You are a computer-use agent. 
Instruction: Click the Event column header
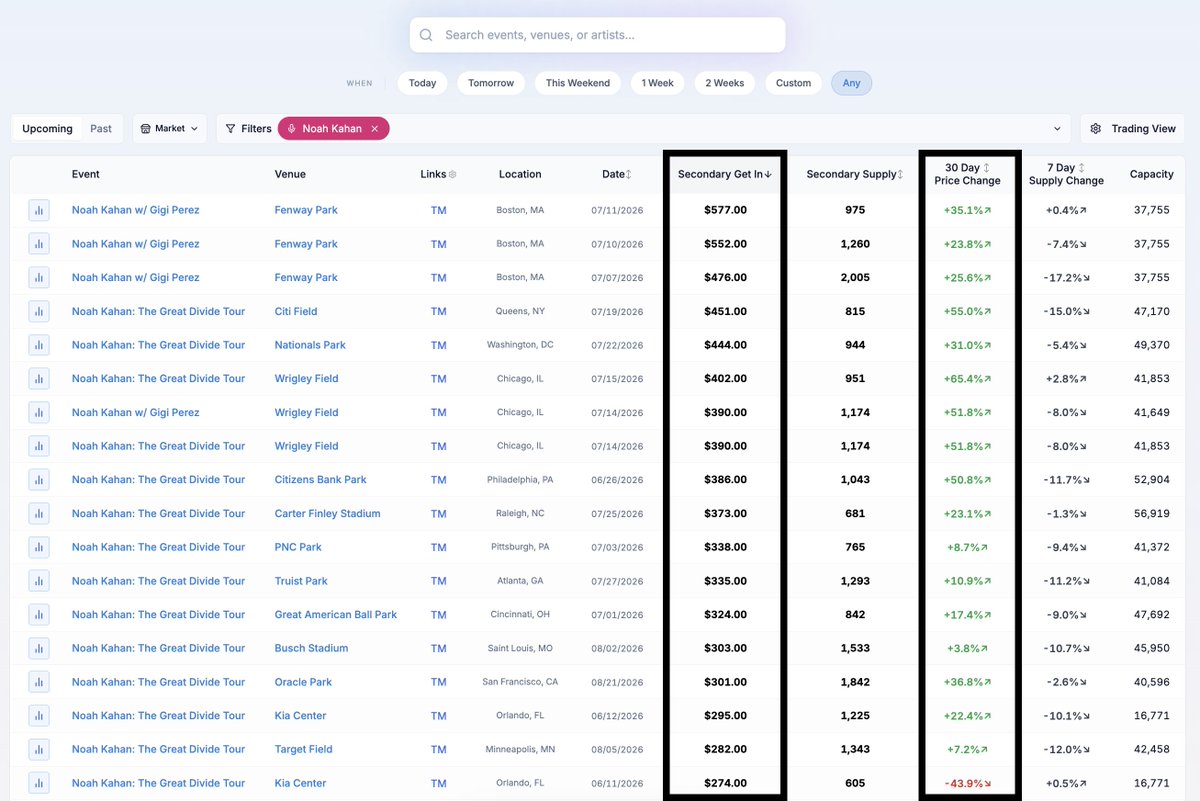(x=86, y=174)
